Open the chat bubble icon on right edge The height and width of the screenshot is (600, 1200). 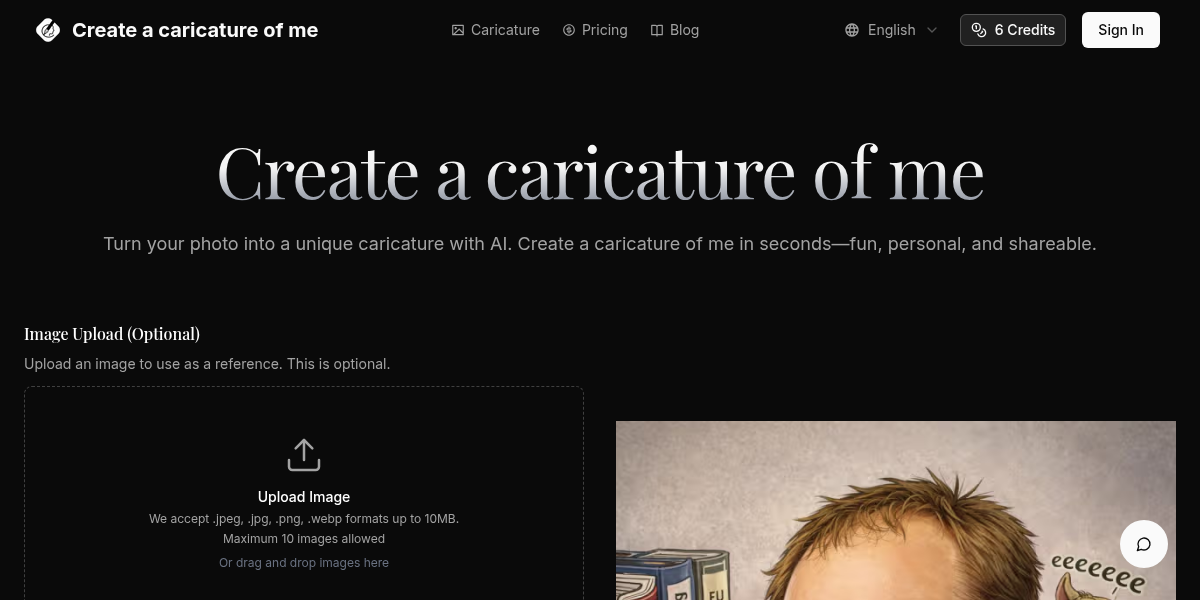pyautogui.click(x=1144, y=544)
